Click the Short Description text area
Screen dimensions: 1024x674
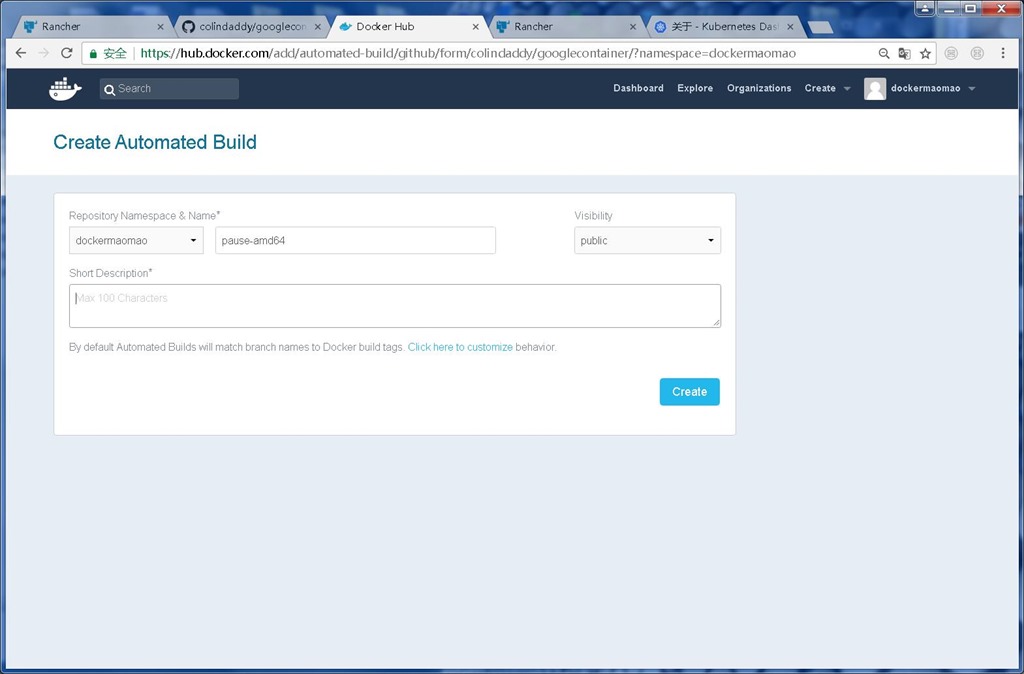(395, 306)
